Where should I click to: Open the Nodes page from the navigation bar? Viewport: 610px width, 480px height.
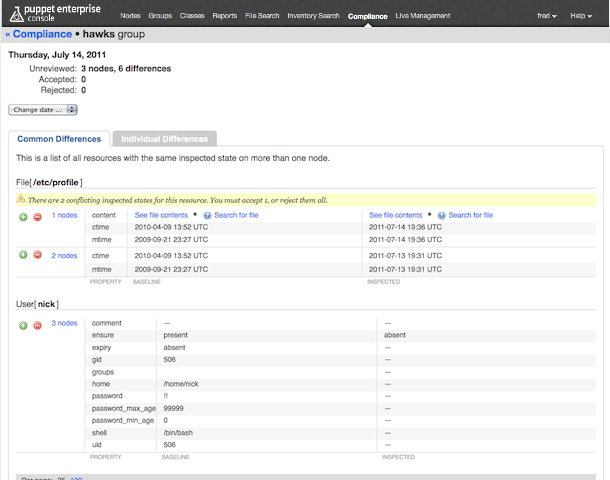tap(130, 16)
